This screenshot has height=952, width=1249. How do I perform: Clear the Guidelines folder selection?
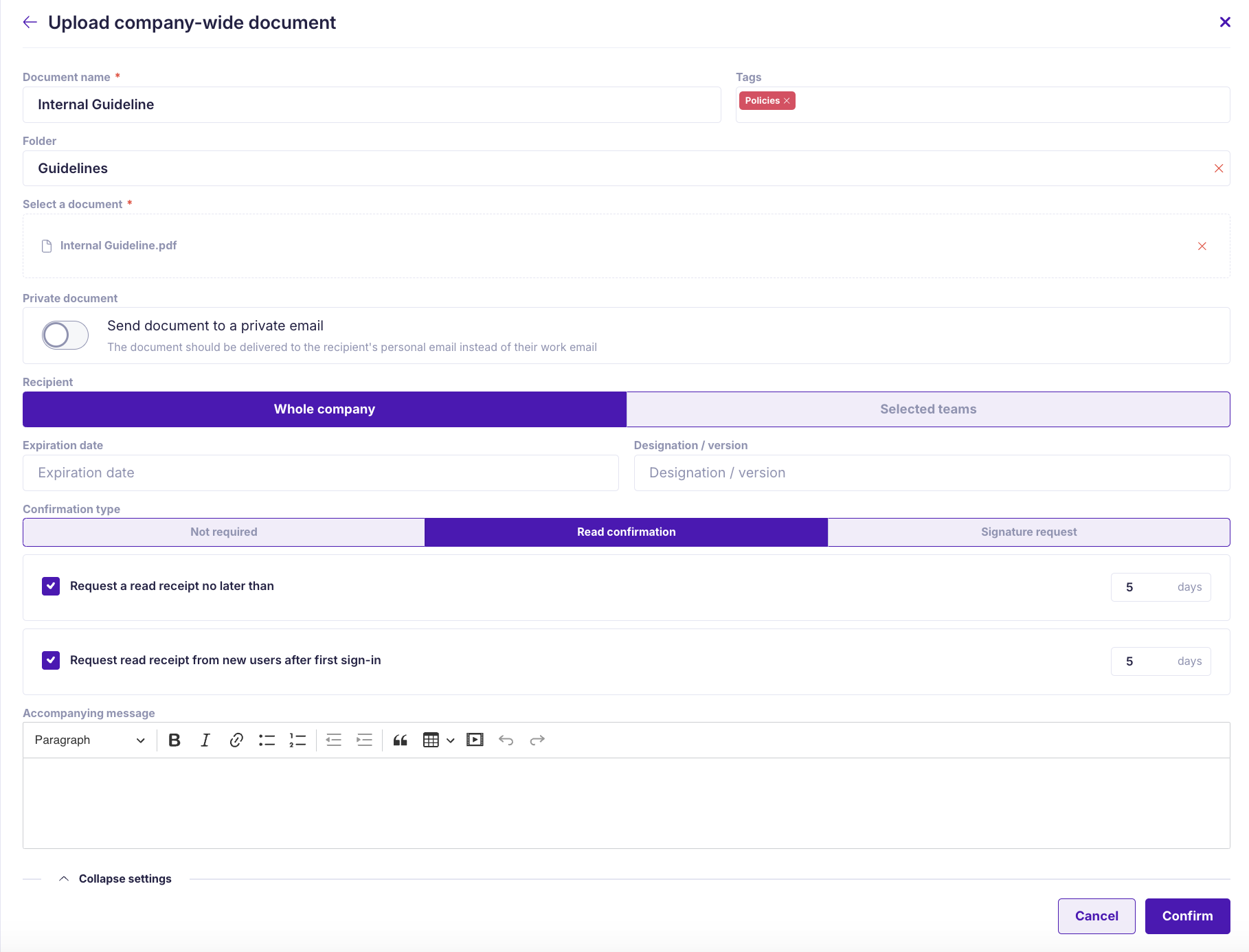[x=1218, y=168]
